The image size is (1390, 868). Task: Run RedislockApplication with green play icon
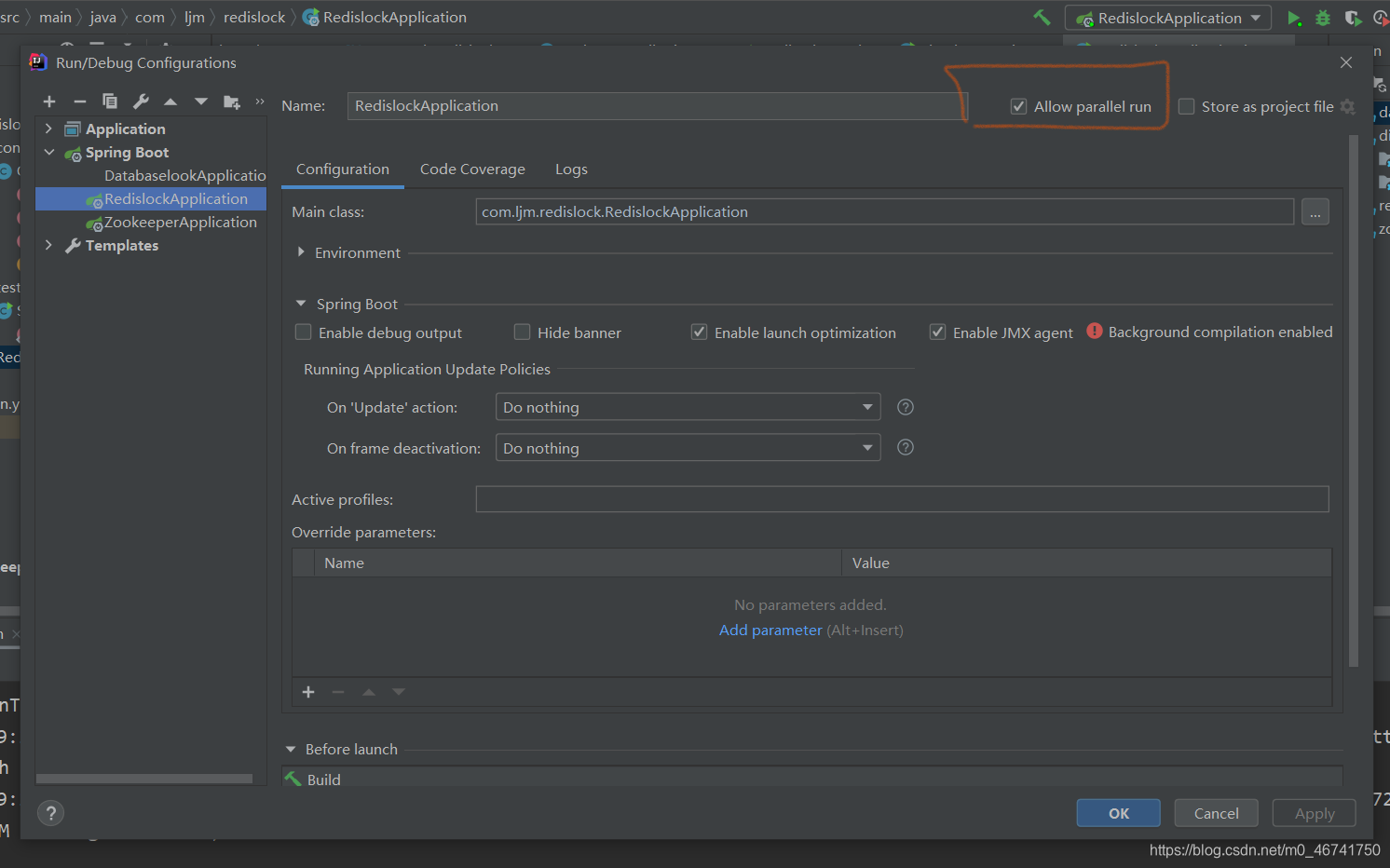[1294, 18]
